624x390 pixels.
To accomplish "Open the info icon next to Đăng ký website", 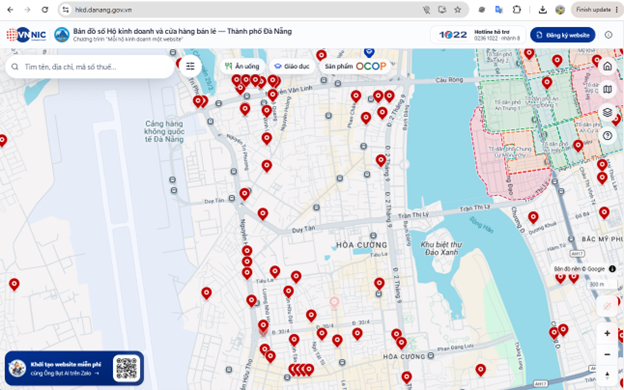I will coord(608,35).
